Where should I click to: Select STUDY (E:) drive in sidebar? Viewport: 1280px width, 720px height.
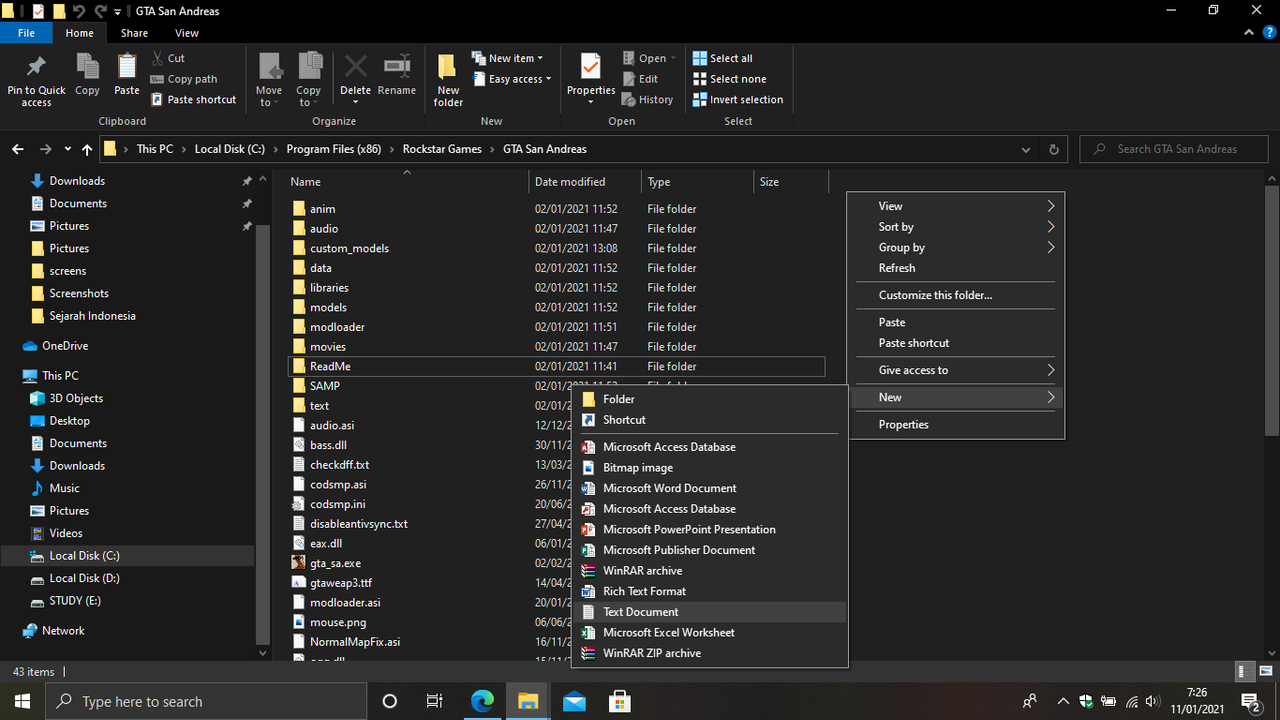75,601
